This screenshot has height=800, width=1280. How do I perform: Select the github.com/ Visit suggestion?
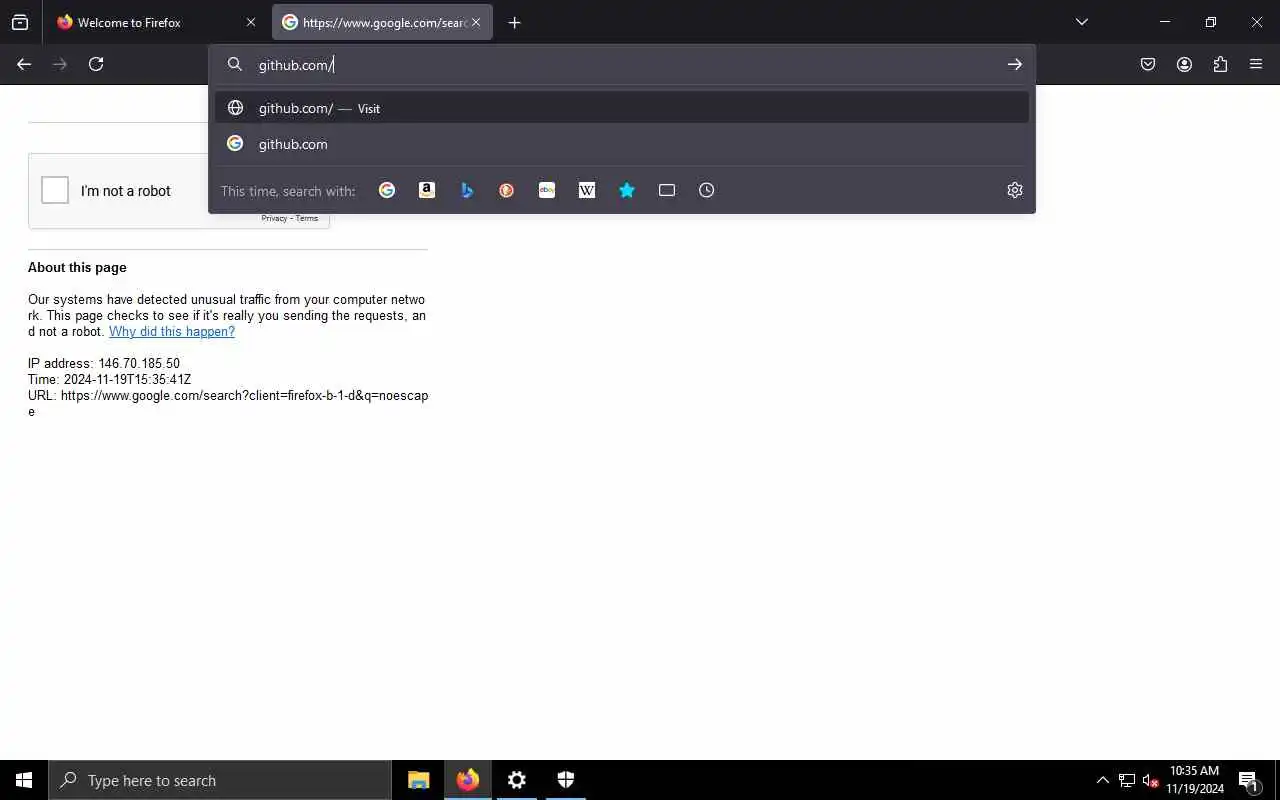622,108
